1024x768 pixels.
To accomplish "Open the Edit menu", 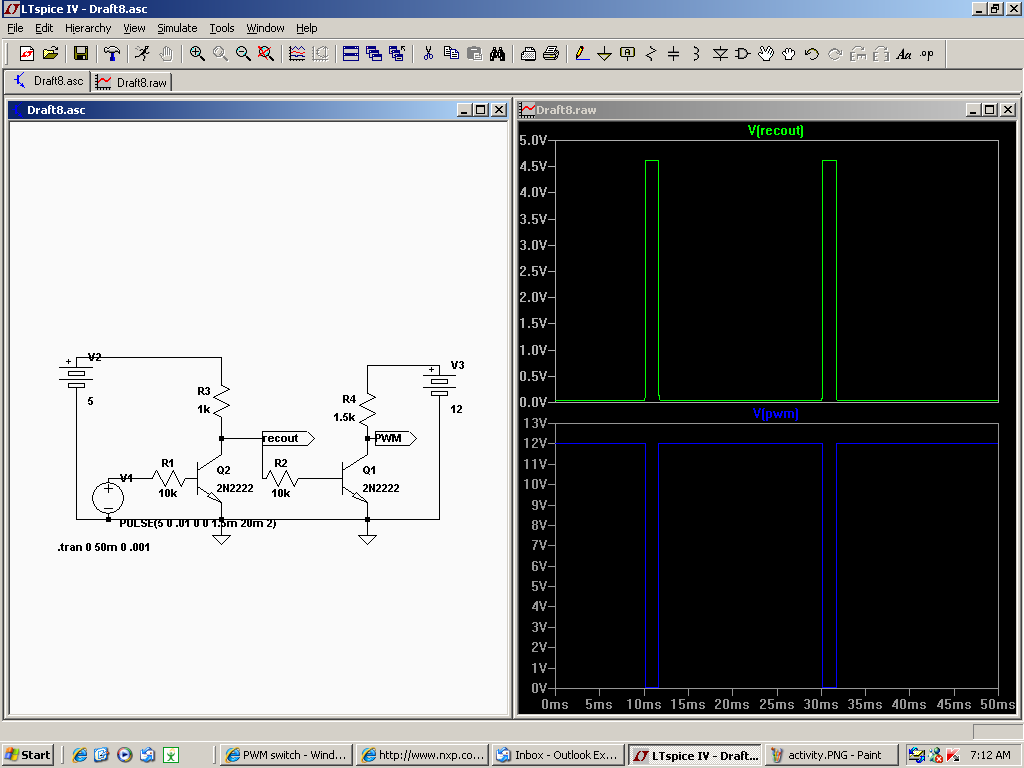I will point(44,28).
